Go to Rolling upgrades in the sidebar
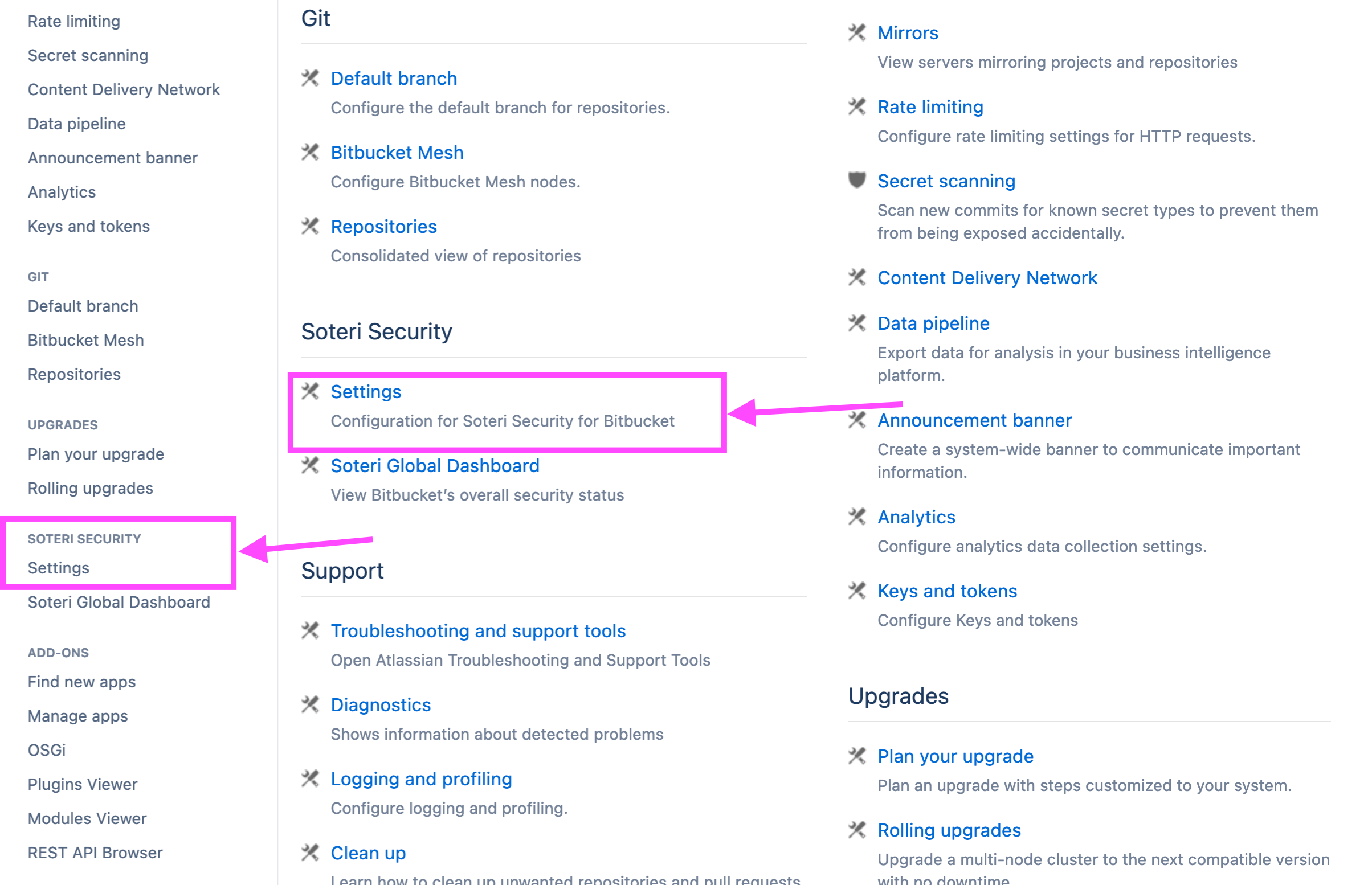Screen dimensions: 1372x885 pos(90,488)
